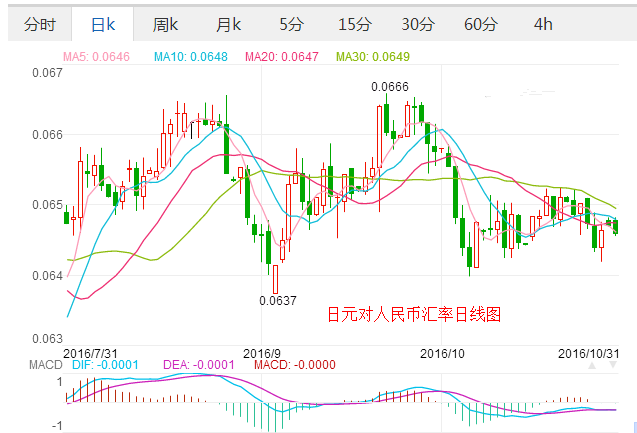
Task: Switch to the 5分 interval tab
Action: pos(291,24)
